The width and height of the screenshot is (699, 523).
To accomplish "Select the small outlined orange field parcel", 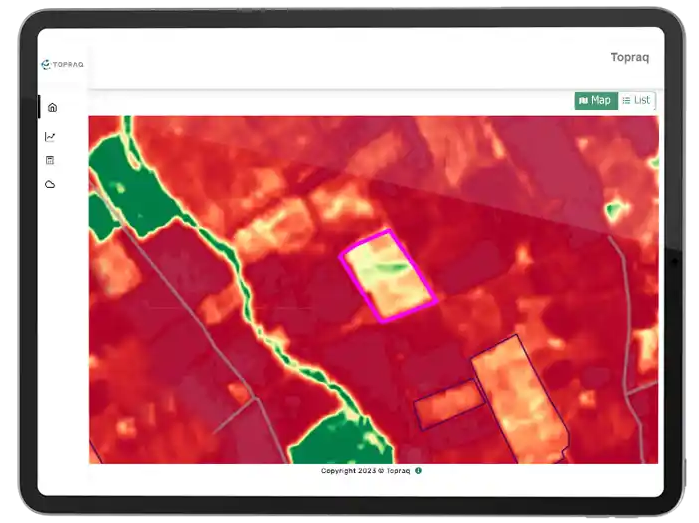I will (448, 403).
